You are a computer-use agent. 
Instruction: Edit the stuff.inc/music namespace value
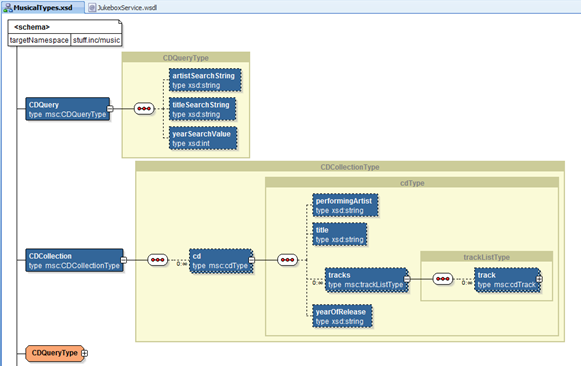(96, 40)
